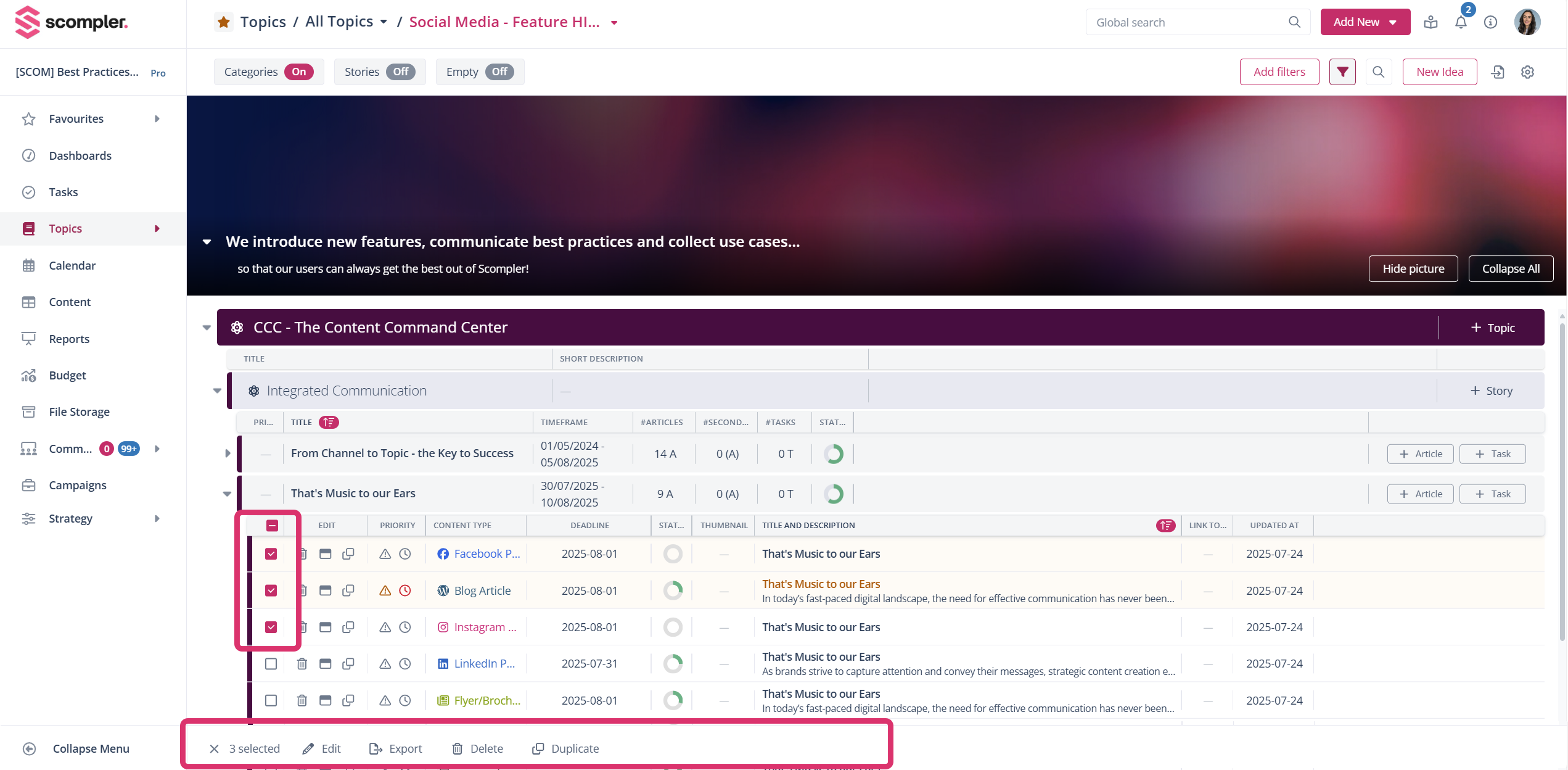Click the status progress circle of That's Music story
Image resolution: width=1568 pixels, height=770 pixels.
click(x=834, y=494)
